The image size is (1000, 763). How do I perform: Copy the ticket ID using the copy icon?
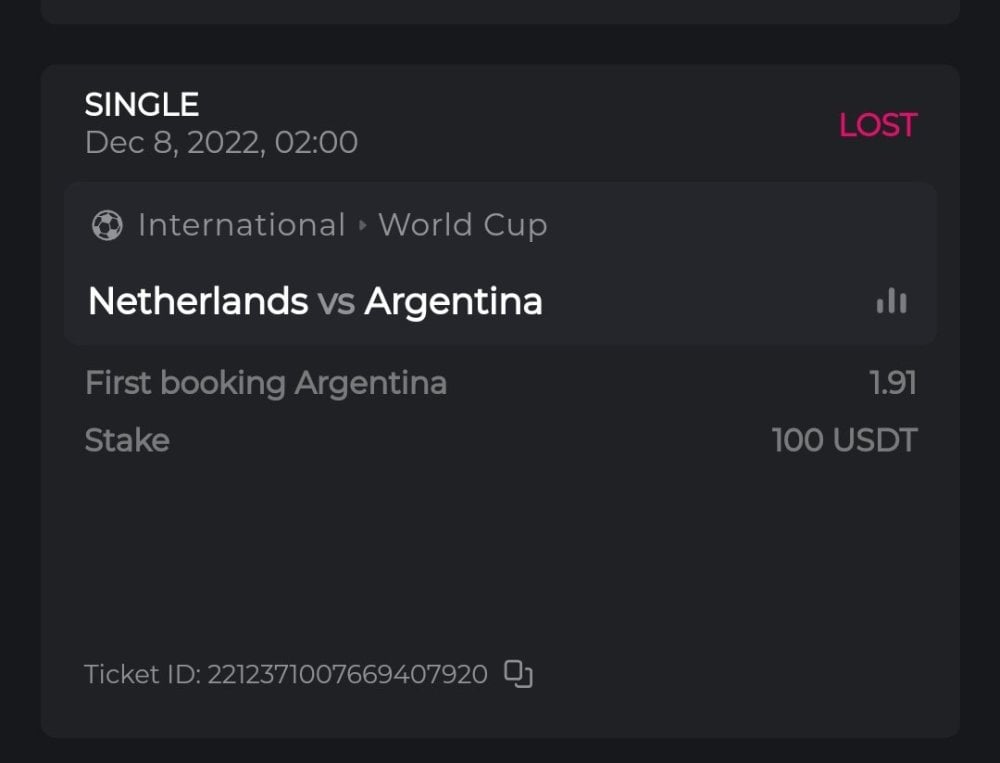pos(518,675)
